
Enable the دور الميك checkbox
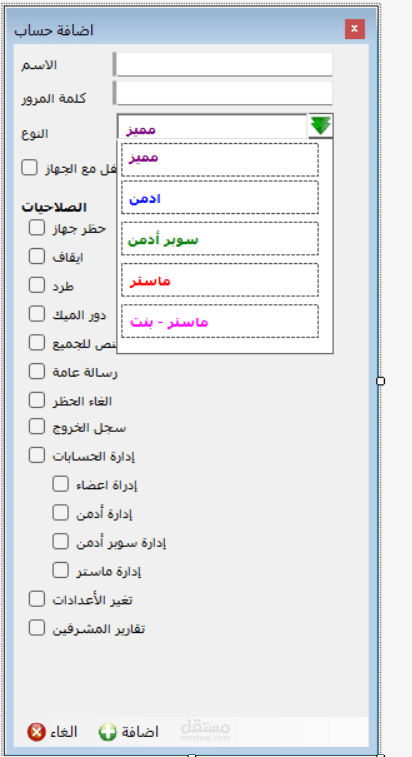(x=36, y=314)
